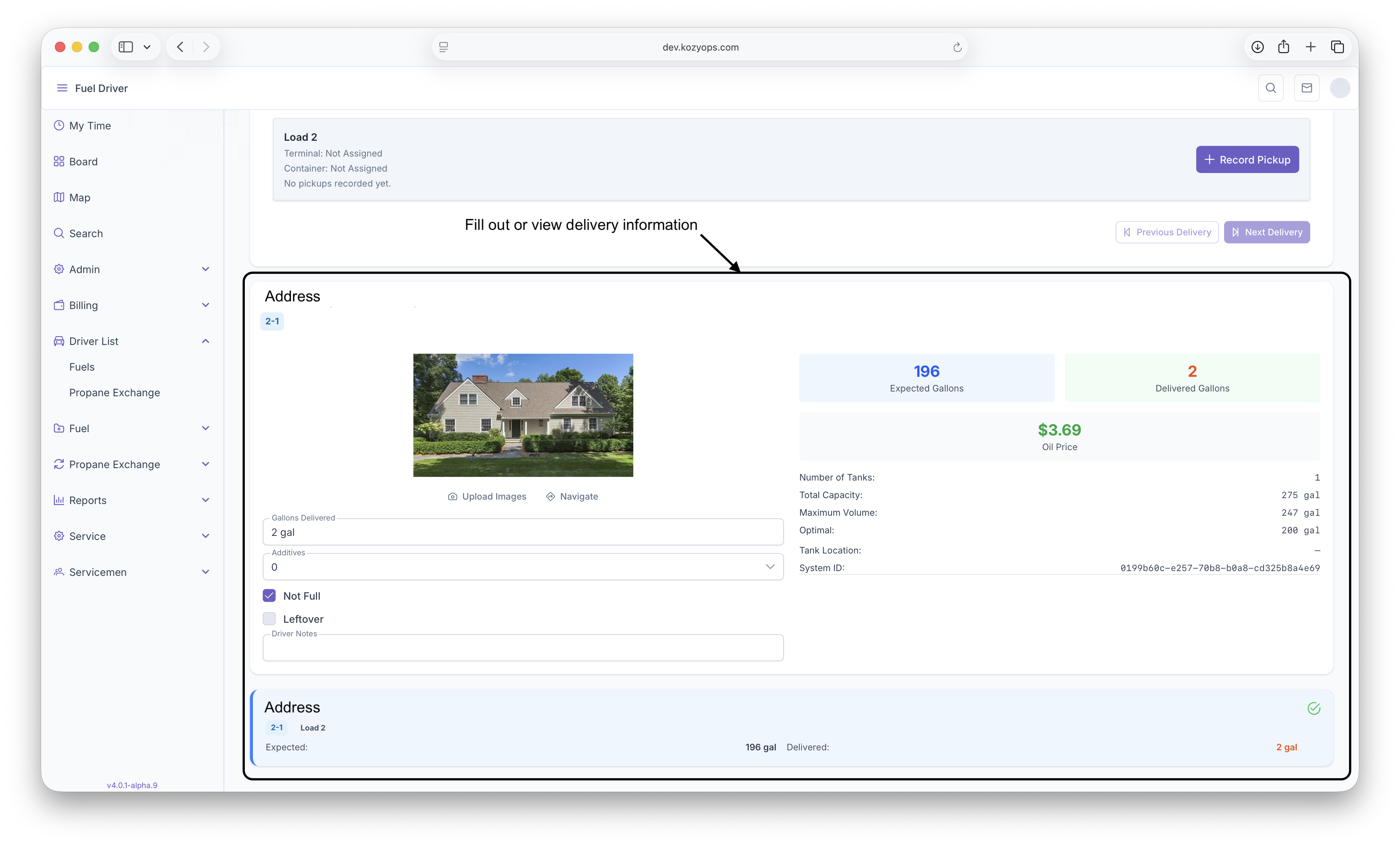The height and width of the screenshot is (846, 1400).
Task: Click the Safari page reload icon
Action: 957,47
